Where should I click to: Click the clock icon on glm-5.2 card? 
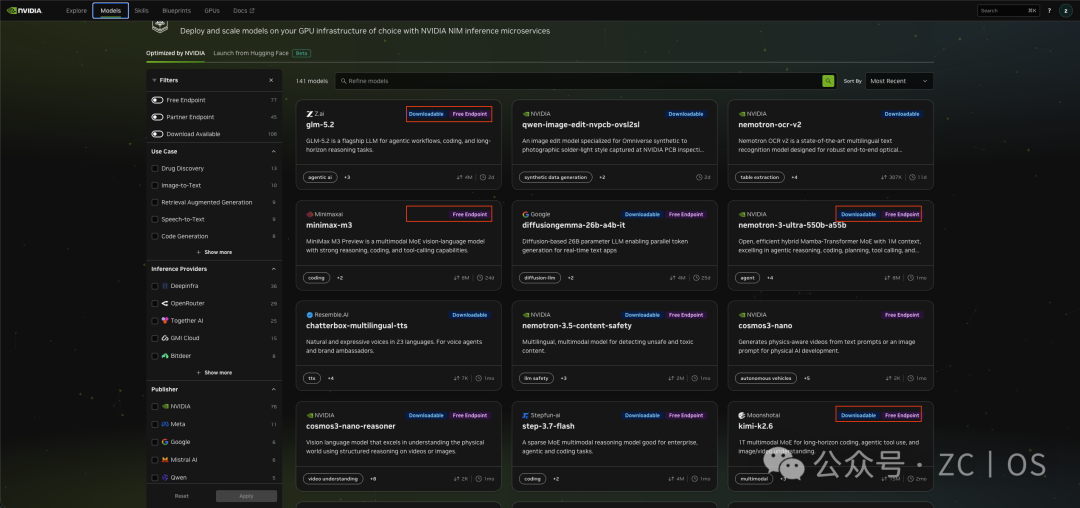pos(482,177)
